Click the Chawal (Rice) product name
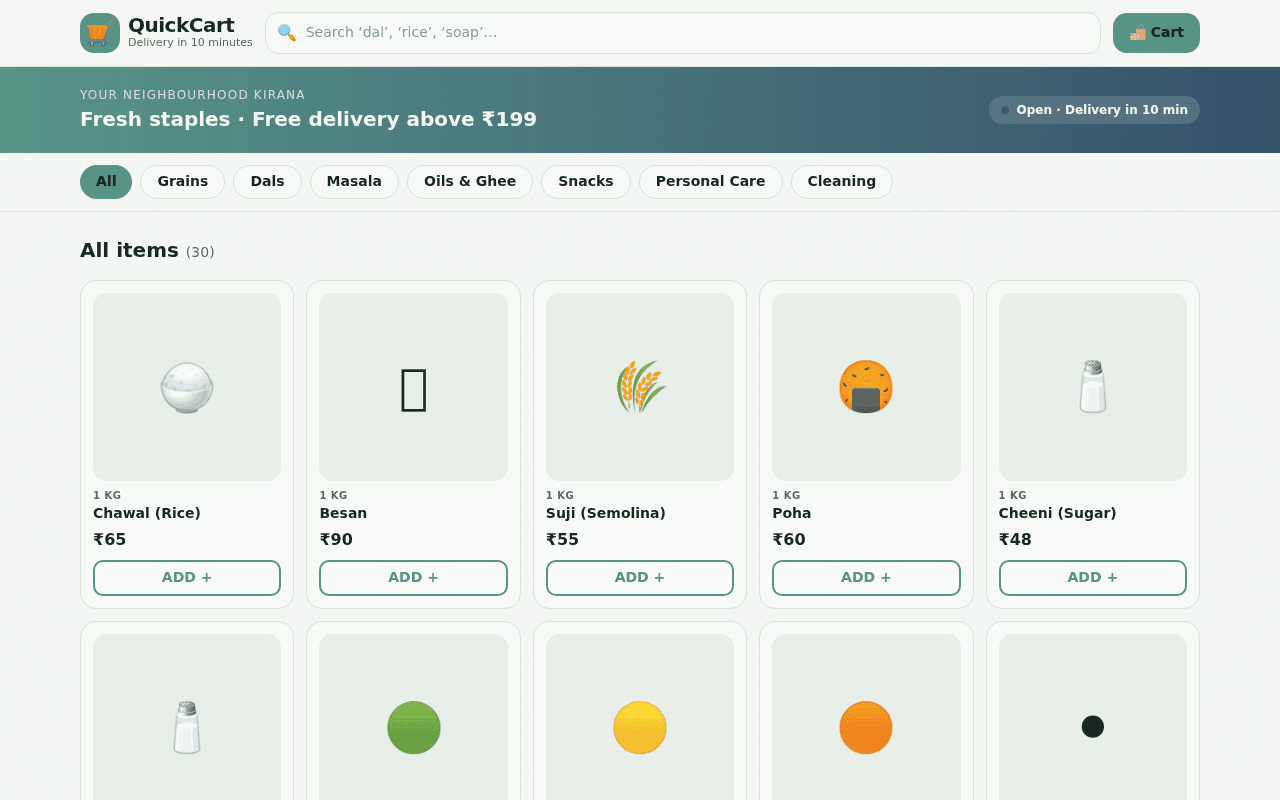 coord(147,513)
